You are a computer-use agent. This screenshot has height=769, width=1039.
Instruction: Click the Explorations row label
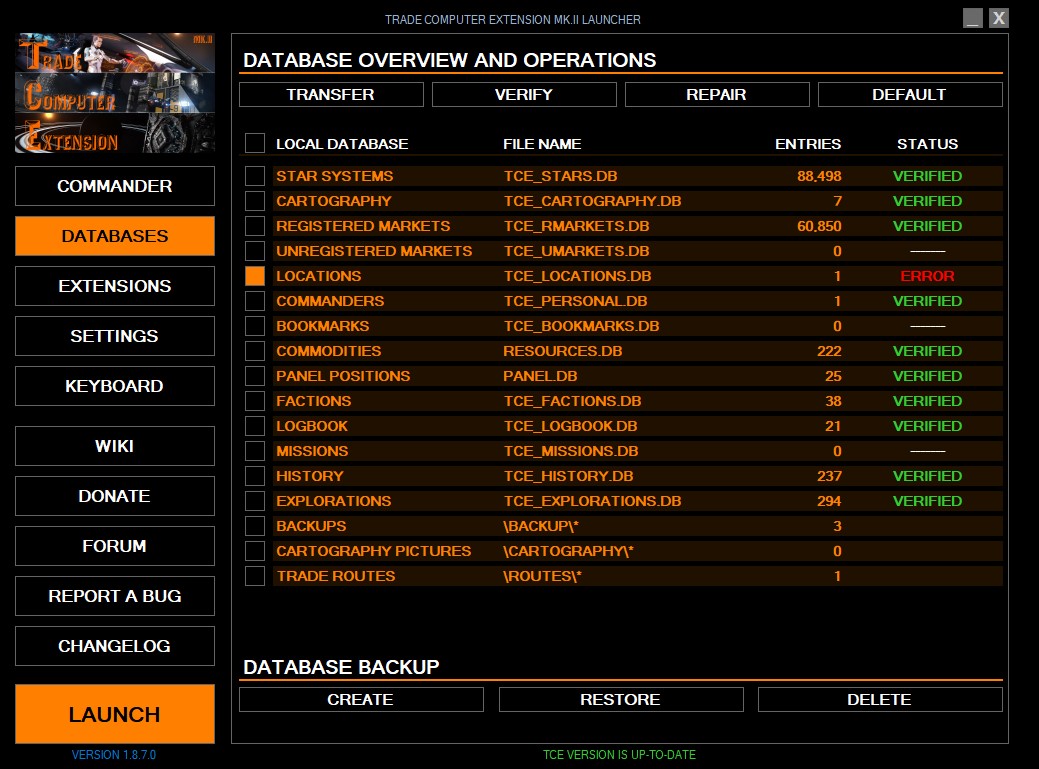[334, 501]
